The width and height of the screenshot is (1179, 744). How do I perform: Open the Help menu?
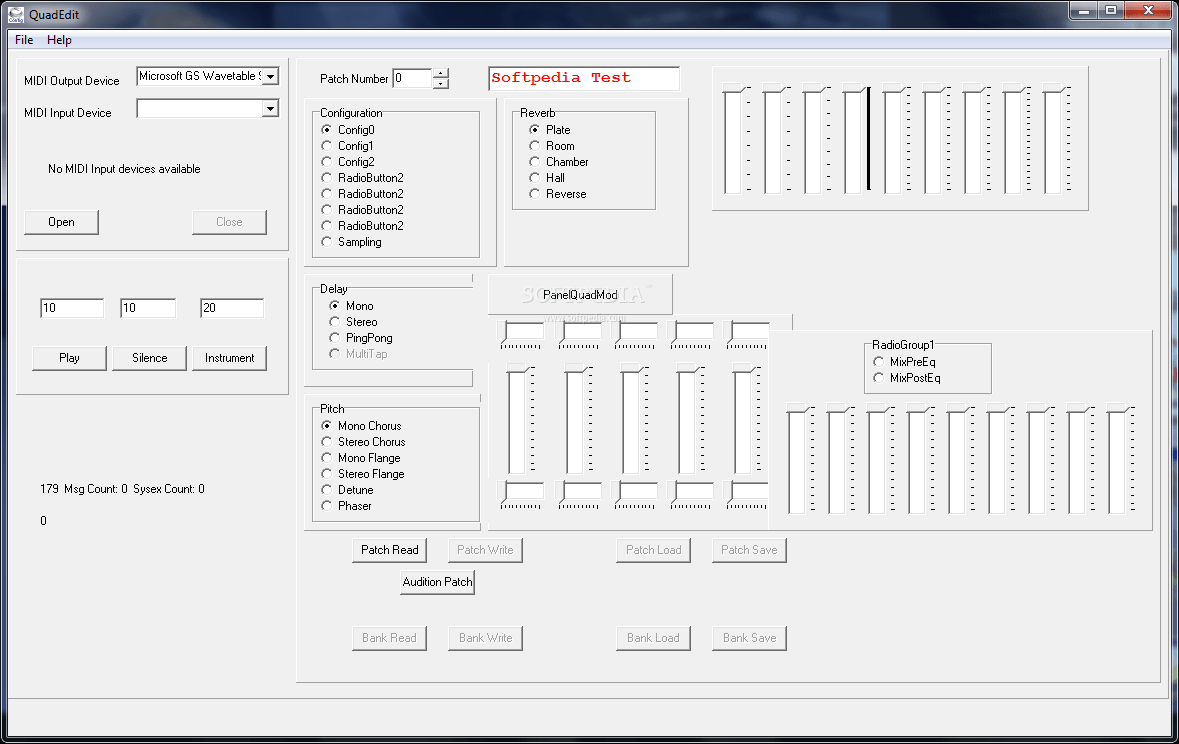coord(59,40)
